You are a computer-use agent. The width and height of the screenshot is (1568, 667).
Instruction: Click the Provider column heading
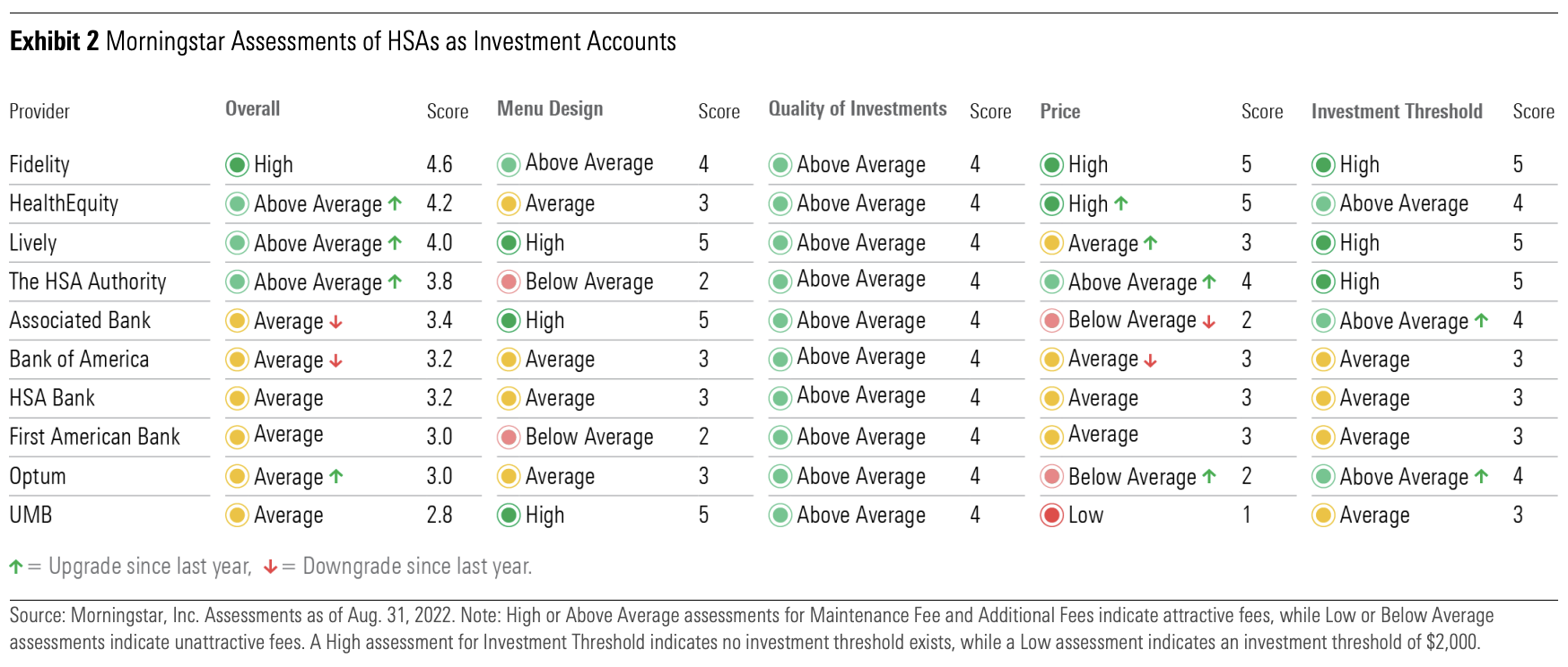39,111
